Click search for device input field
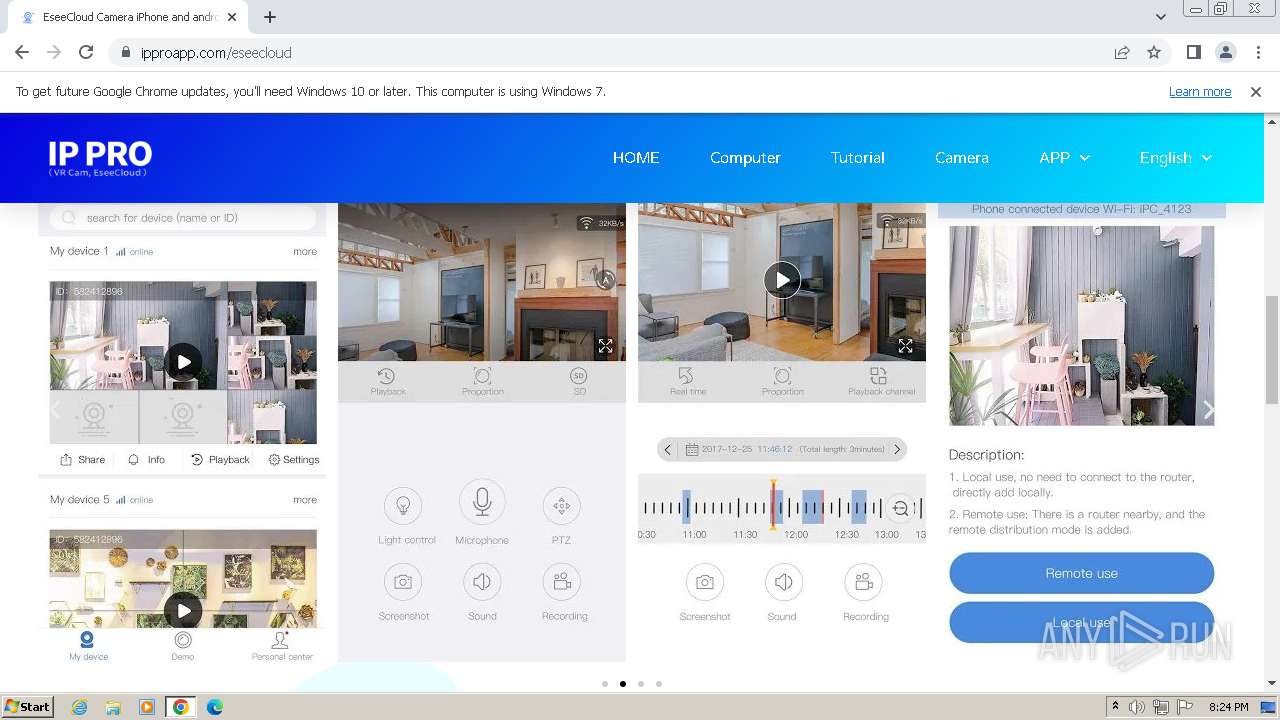Viewport: 1280px width, 720px height. point(182,217)
